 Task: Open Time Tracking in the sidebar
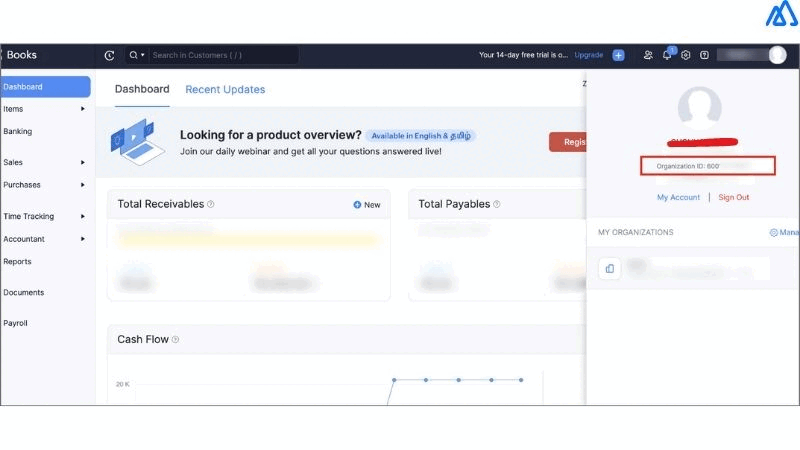tap(29, 216)
